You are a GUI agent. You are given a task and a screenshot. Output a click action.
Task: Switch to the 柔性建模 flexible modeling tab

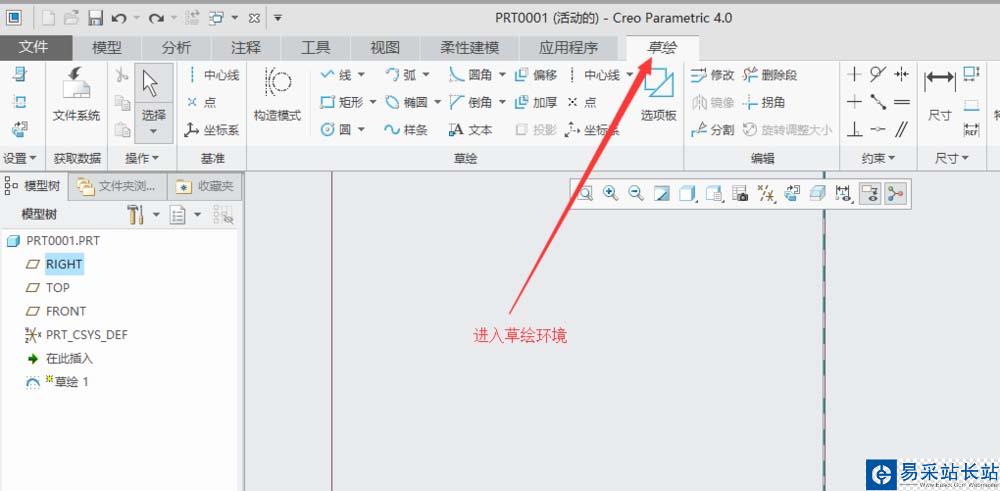coord(469,48)
